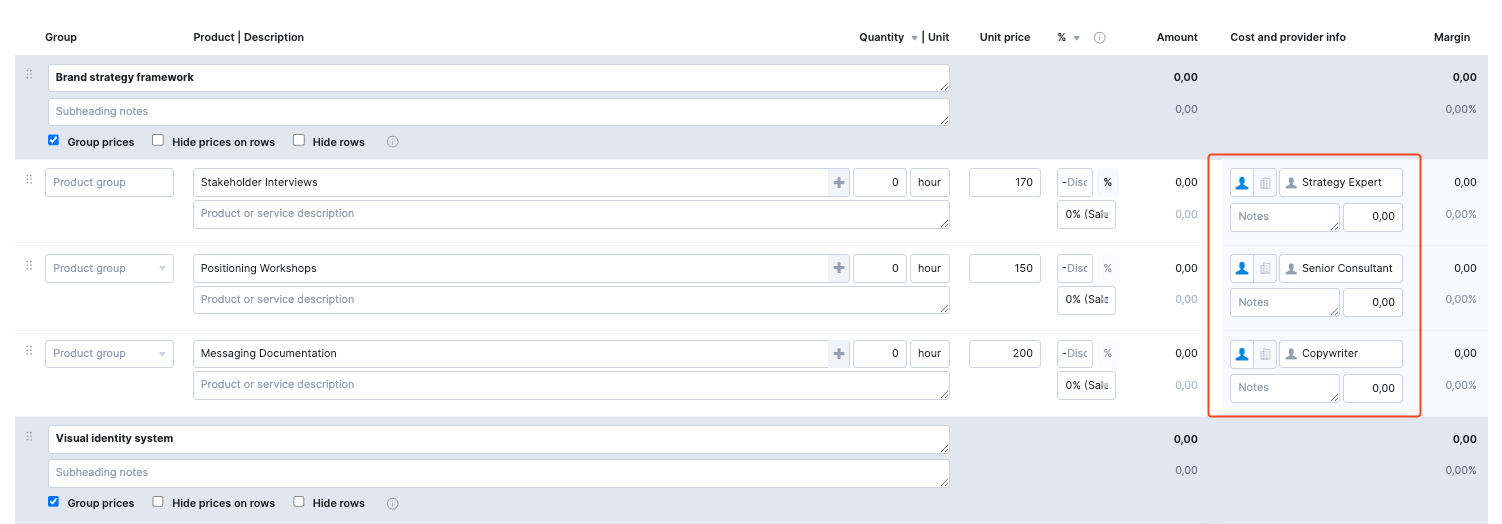
Task: Open percent column header dropdown arrow
Action: click(1077, 38)
